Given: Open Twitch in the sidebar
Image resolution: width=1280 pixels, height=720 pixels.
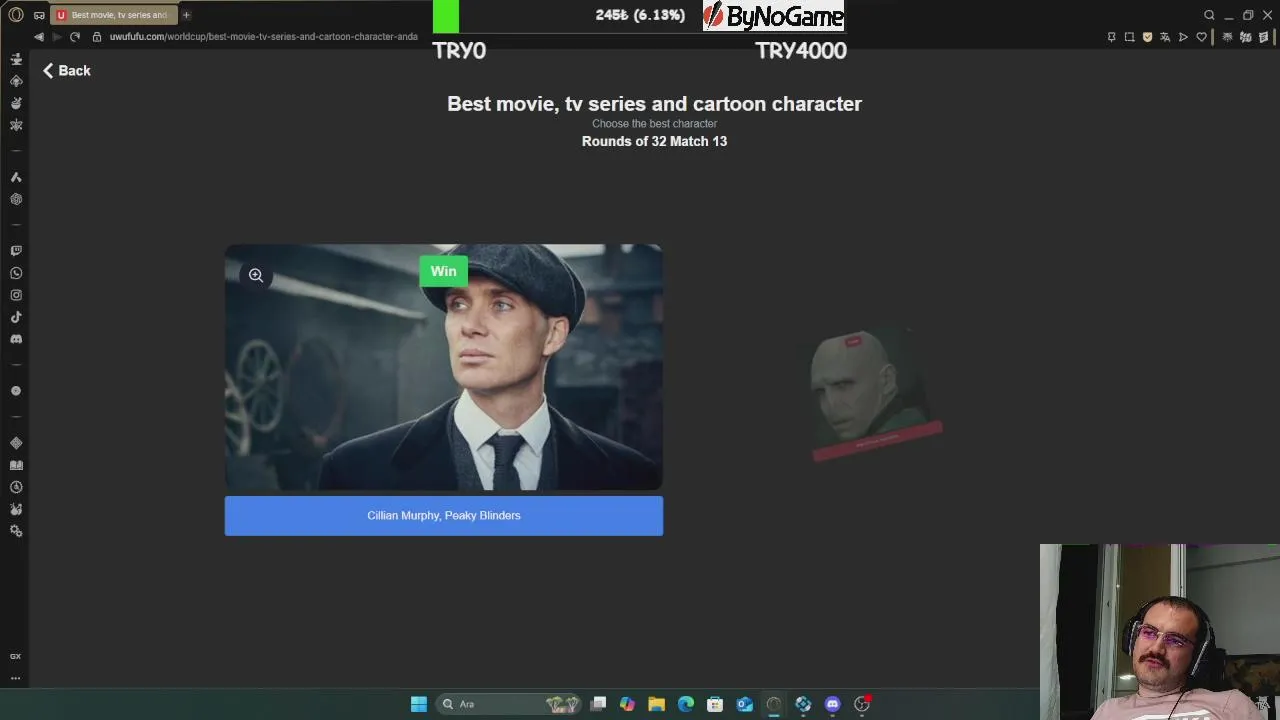Looking at the screenshot, I should tap(16, 251).
